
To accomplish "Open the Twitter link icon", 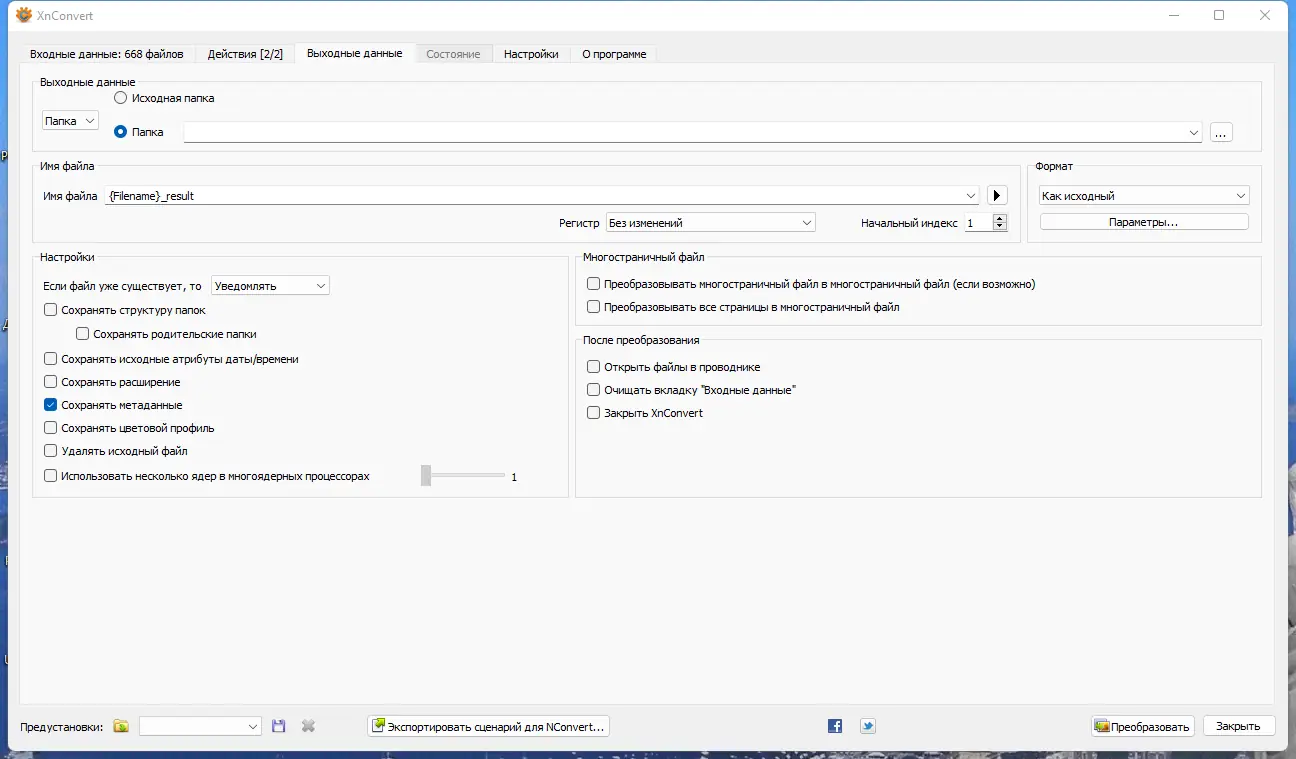I will [868, 726].
